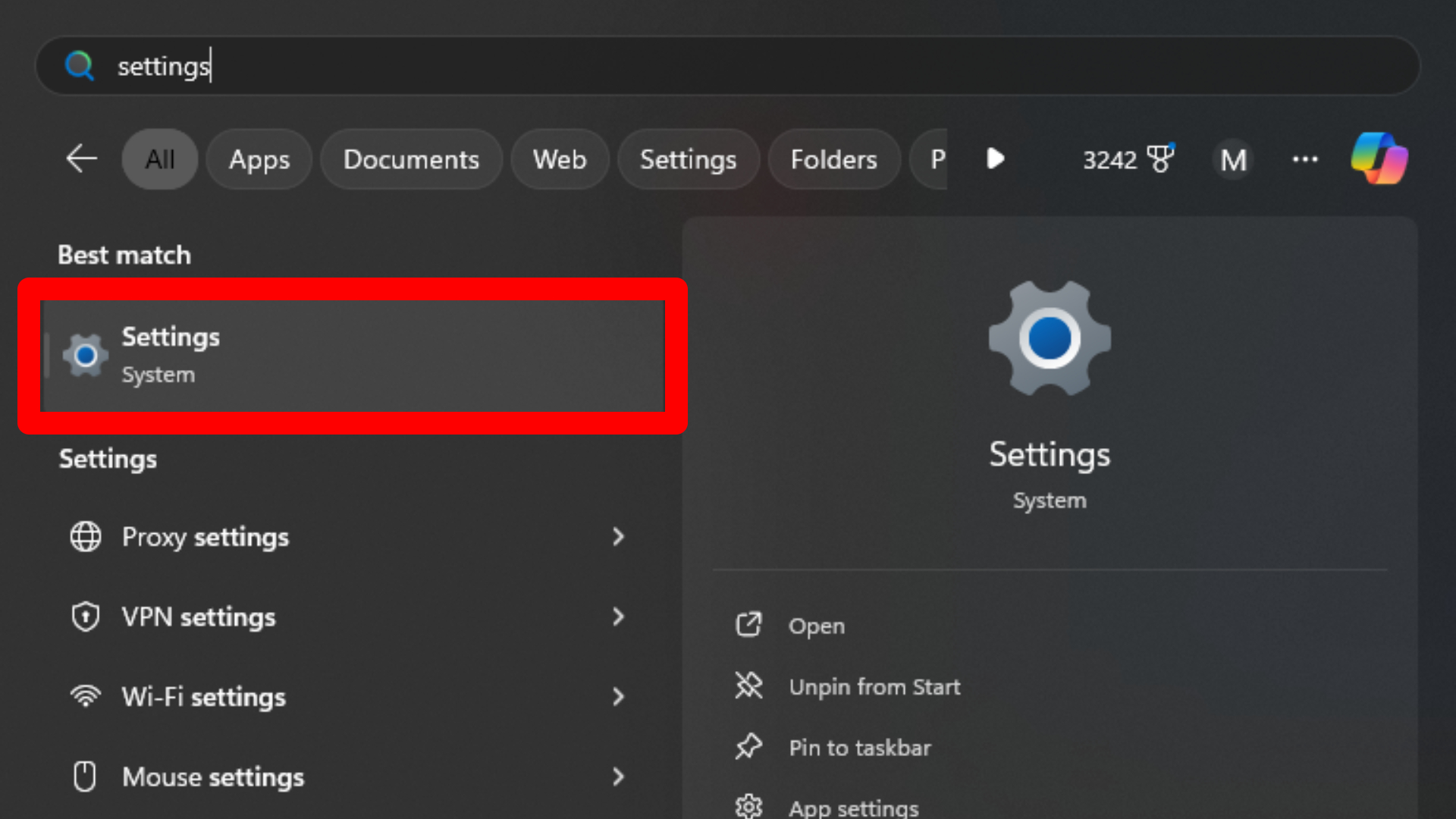Click the pin icon beside Pin to taskbar
This screenshot has height=819, width=1456.
click(x=748, y=746)
